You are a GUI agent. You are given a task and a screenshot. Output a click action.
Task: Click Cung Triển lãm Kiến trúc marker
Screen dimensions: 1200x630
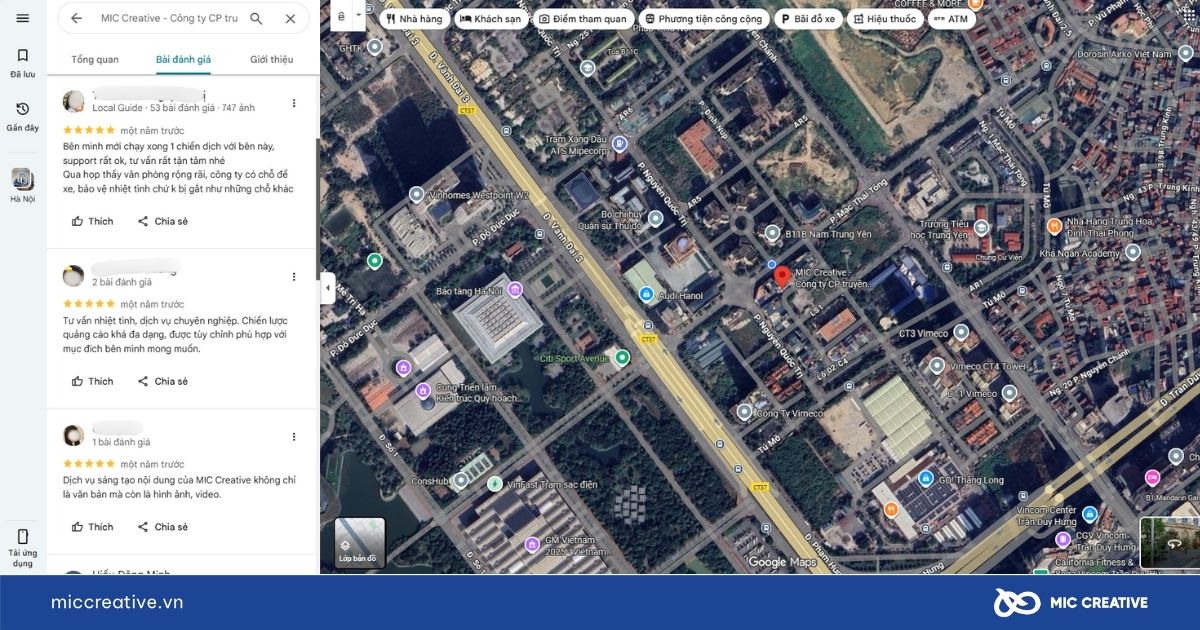point(423,390)
